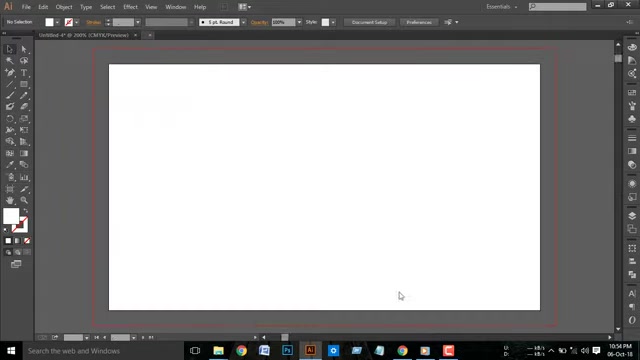Select the Pen tool

10,73
